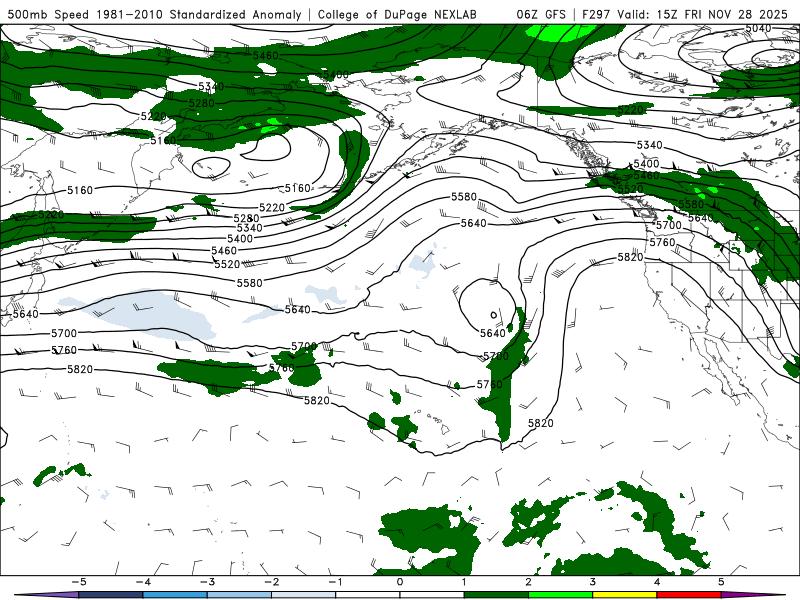This screenshot has width=800, height=600.
Task: Click the colorbar tick label '2'
Action: coord(528,582)
